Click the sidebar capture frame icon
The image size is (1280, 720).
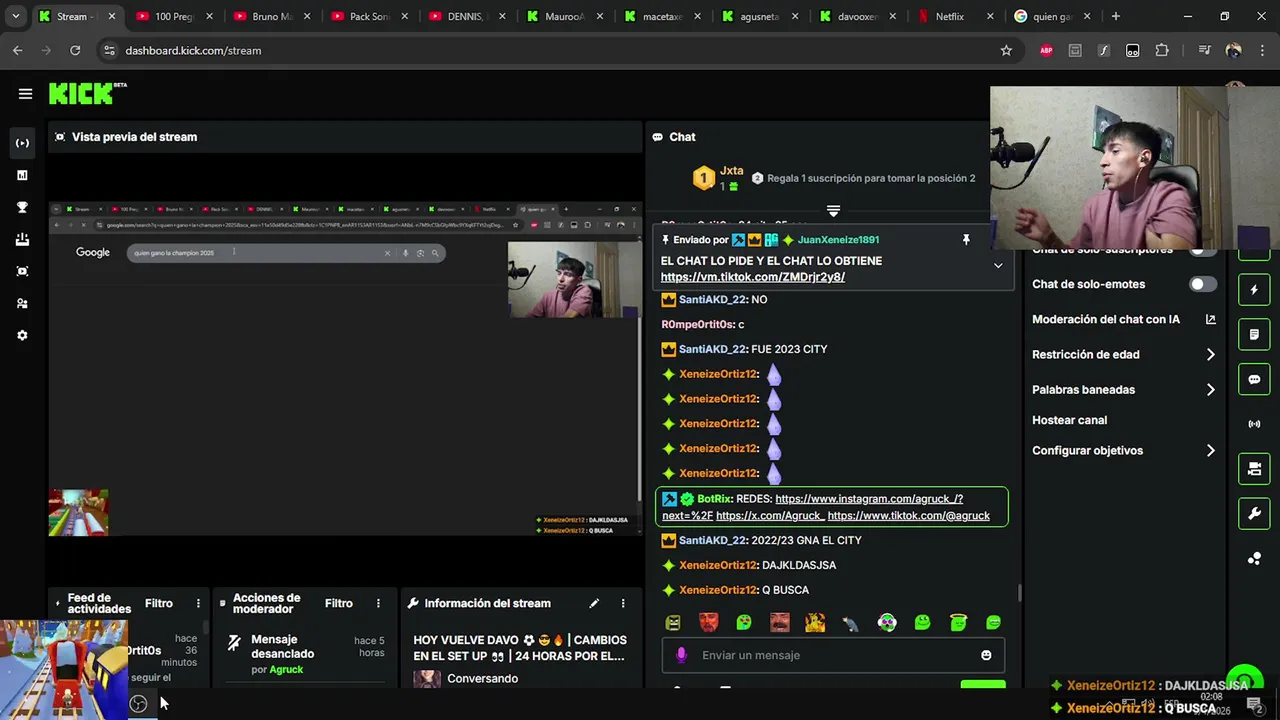point(22,271)
